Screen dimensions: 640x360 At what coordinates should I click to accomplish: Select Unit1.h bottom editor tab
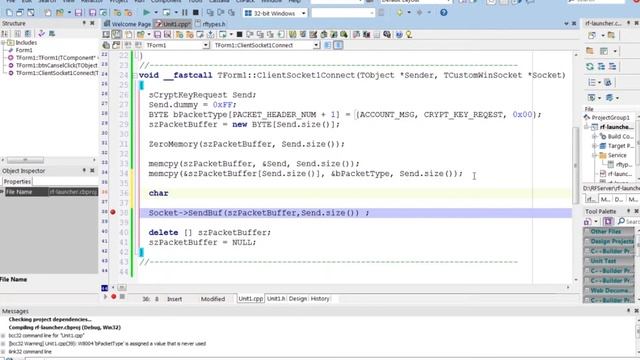tap(276, 299)
